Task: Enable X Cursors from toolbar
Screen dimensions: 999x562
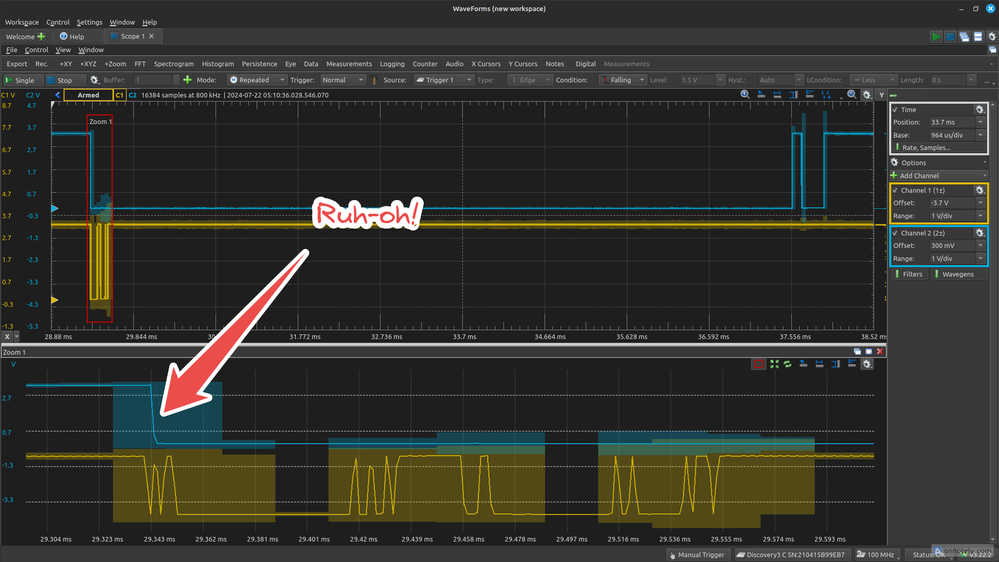Action: point(485,64)
